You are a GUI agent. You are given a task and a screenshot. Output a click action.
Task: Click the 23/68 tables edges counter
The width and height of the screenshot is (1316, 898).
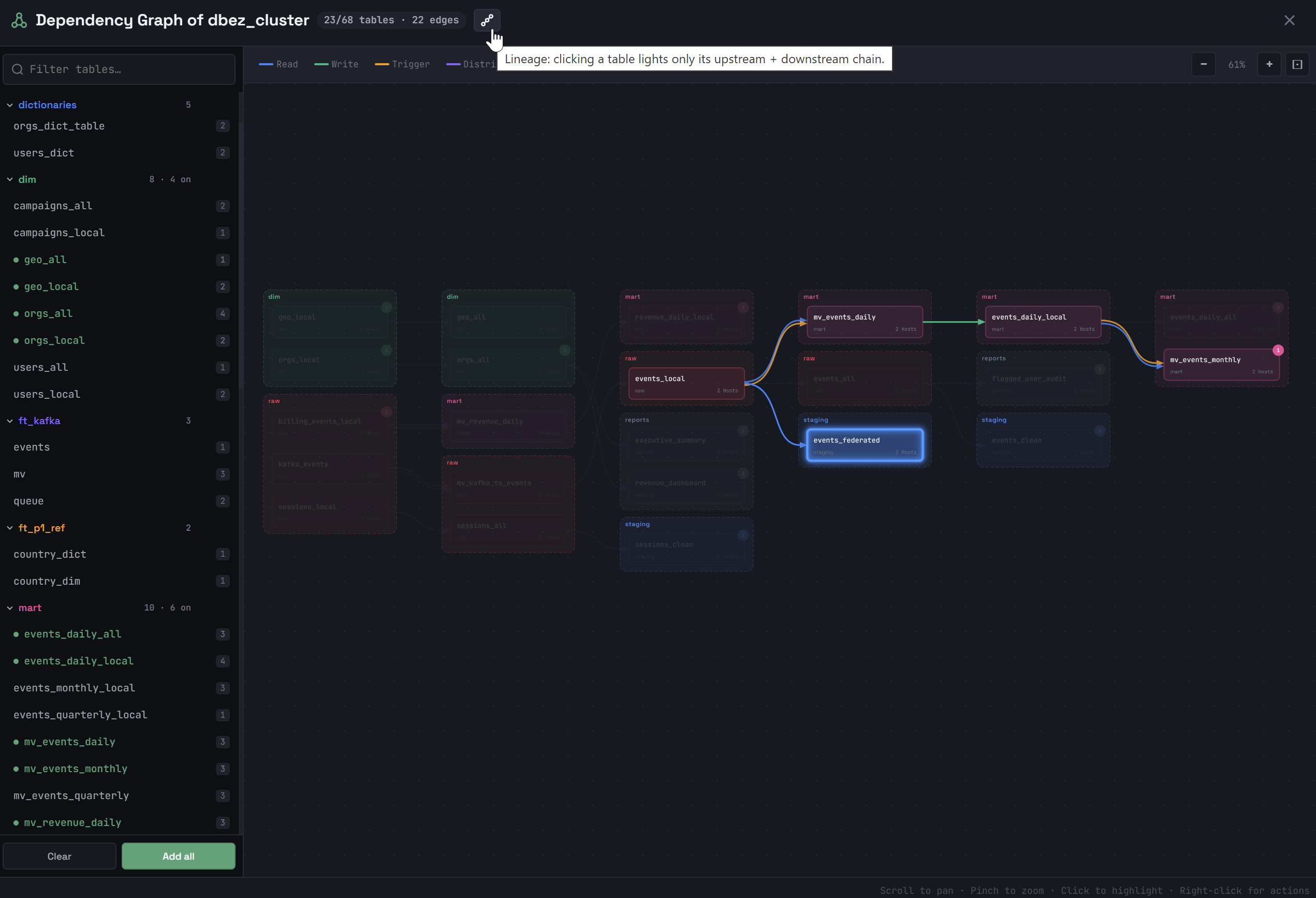click(x=391, y=20)
